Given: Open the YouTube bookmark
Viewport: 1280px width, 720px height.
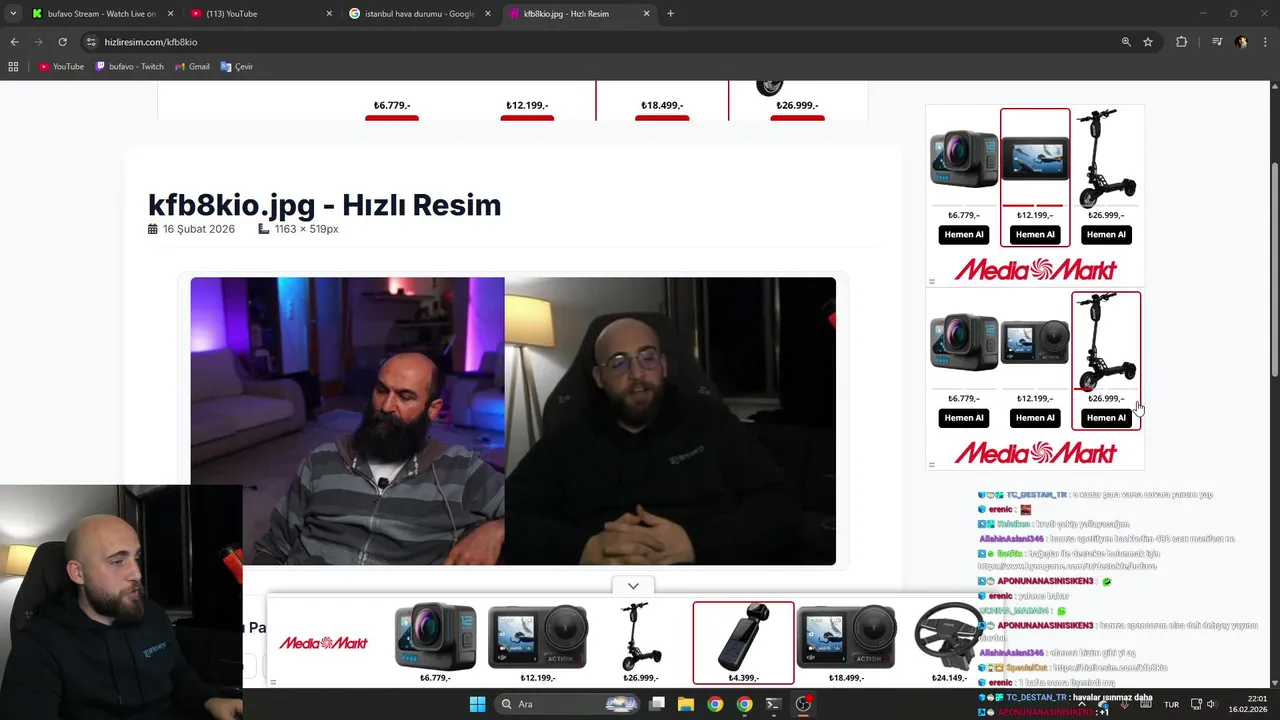Looking at the screenshot, I should pos(61,66).
